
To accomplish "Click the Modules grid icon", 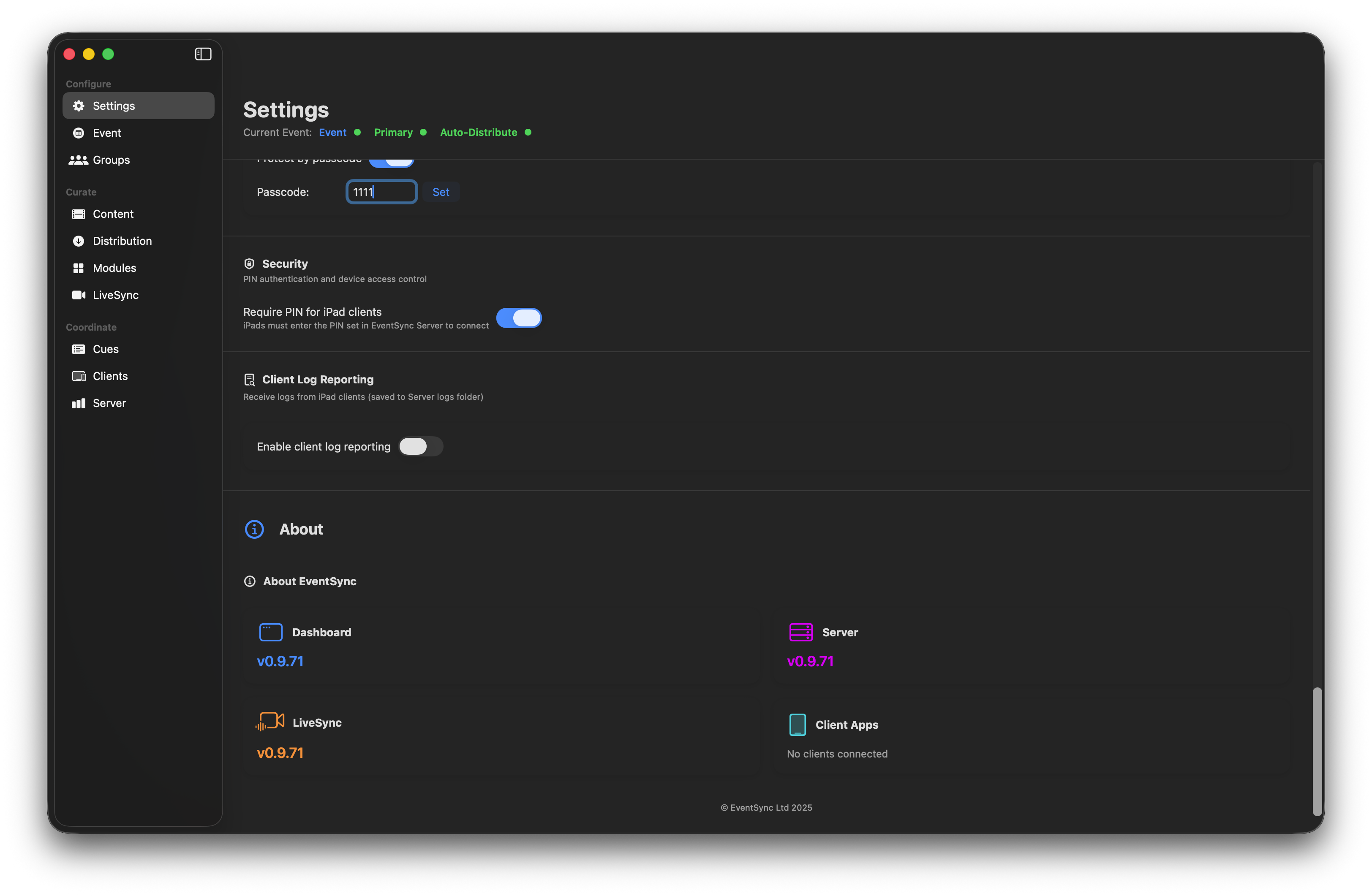I will [79, 269].
